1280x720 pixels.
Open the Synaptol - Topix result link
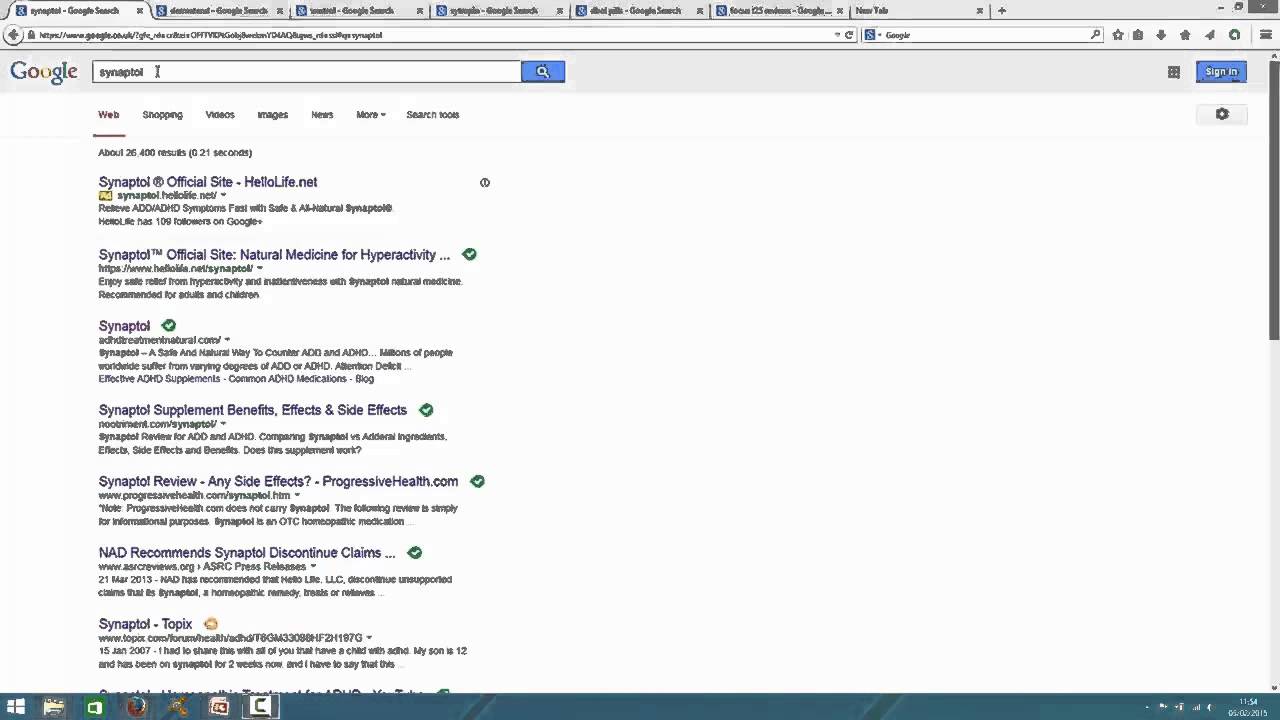(145, 624)
